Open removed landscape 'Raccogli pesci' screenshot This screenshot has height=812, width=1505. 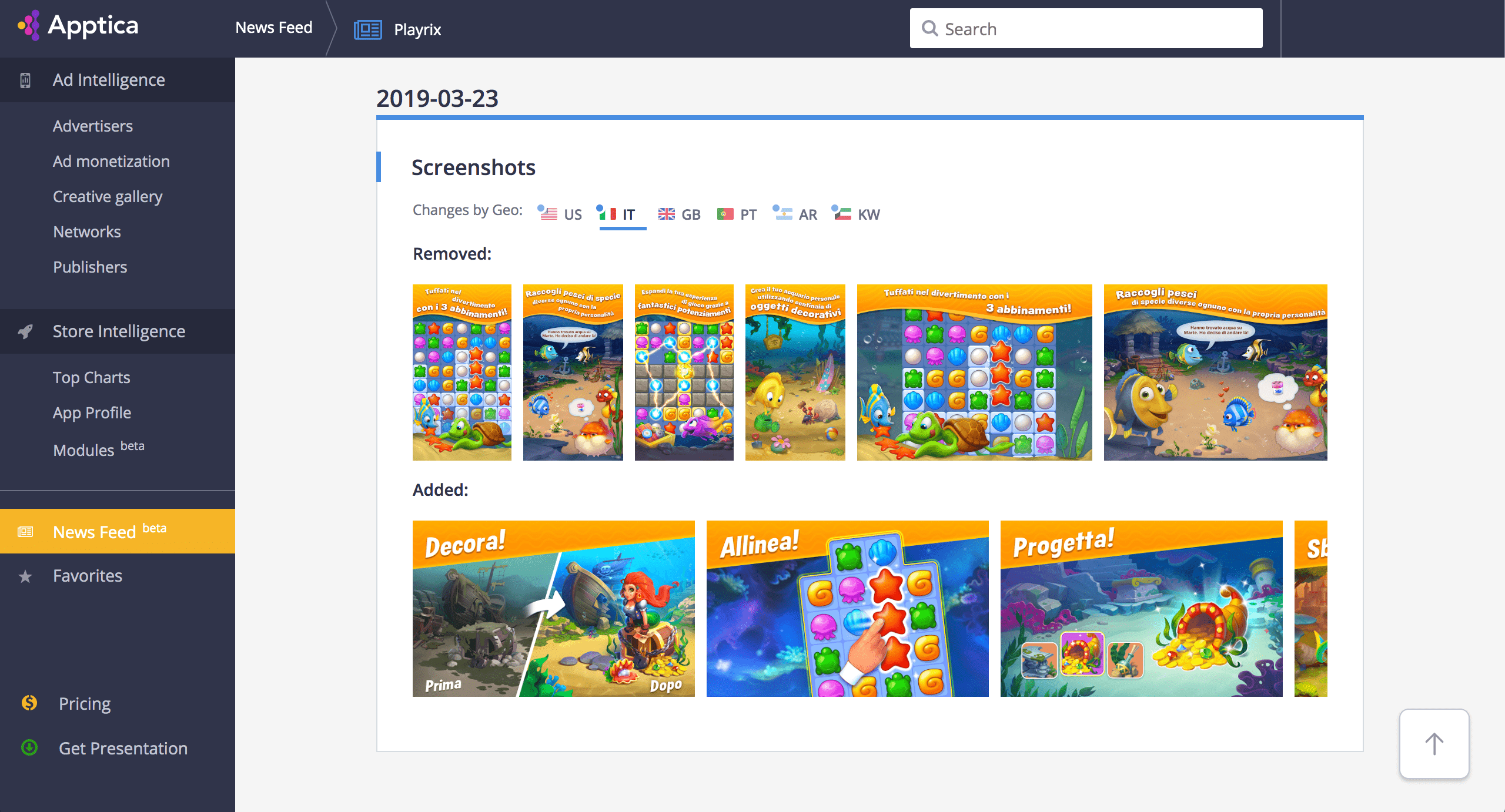click(x=1216, y=373)
